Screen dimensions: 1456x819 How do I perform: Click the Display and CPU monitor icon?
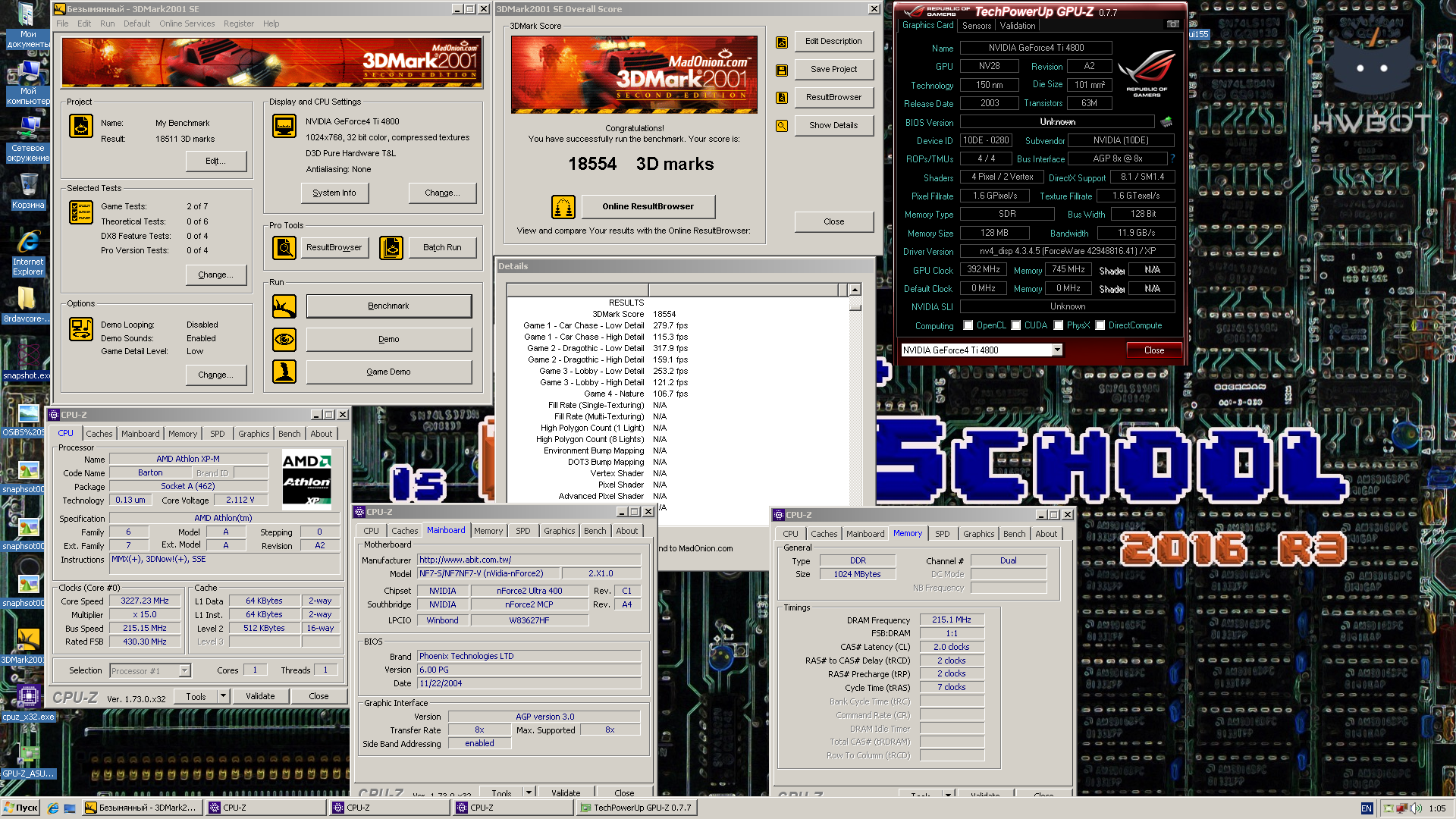click(284, 126)
